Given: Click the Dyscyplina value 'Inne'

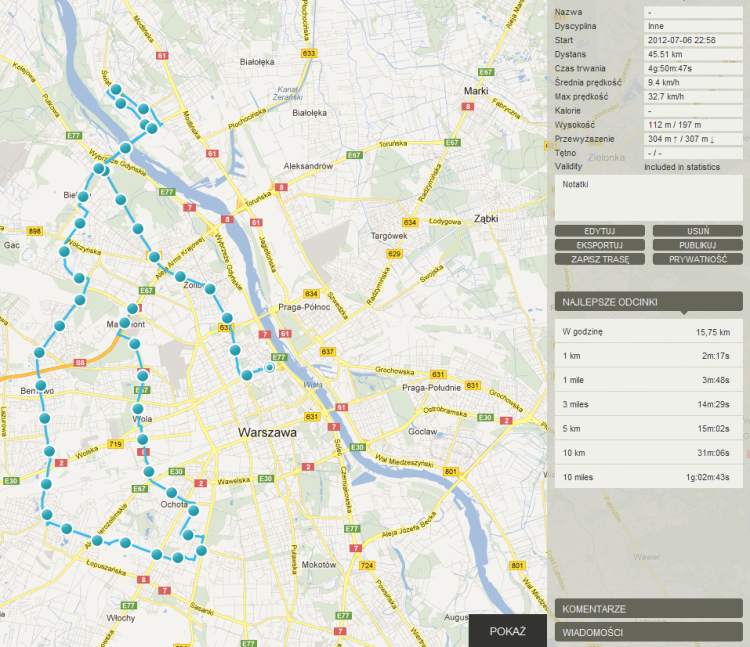Looking at the screenshot, I should [693, 26].
